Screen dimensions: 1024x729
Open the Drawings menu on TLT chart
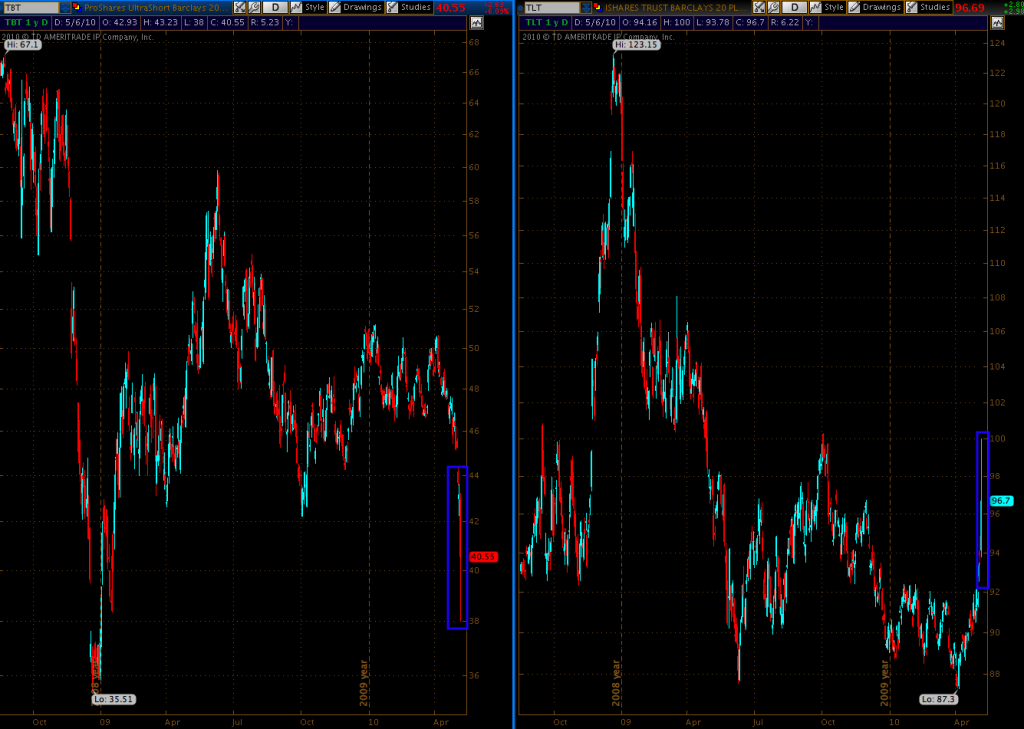(x=875, y=7)
